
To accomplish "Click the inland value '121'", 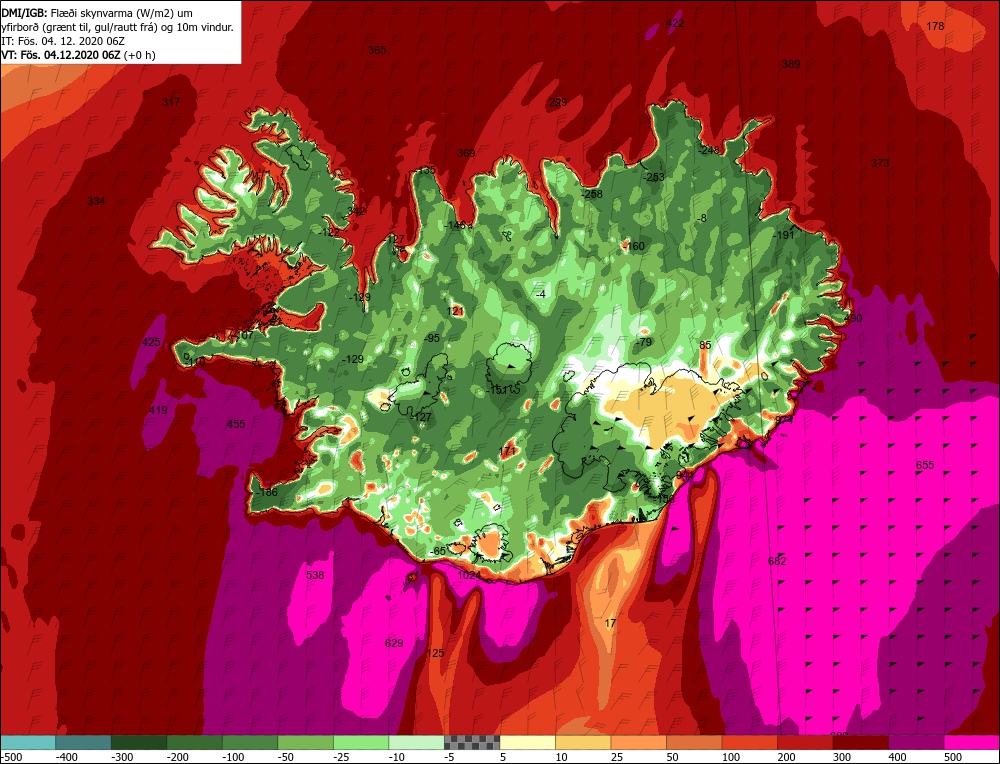I will coord(455,311).
